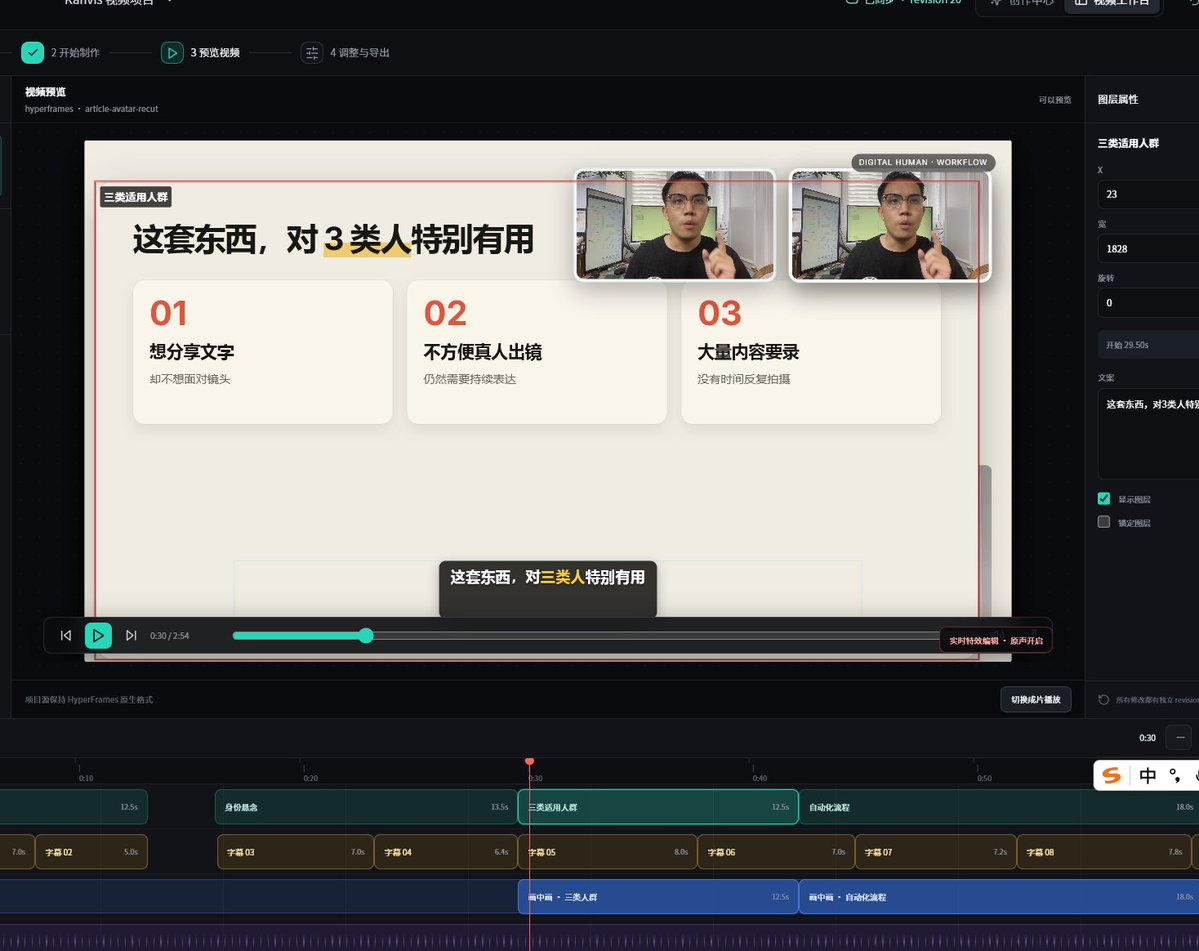
Task: Click the 02 不方便真人出镜 card
Action: pos(537,352)
